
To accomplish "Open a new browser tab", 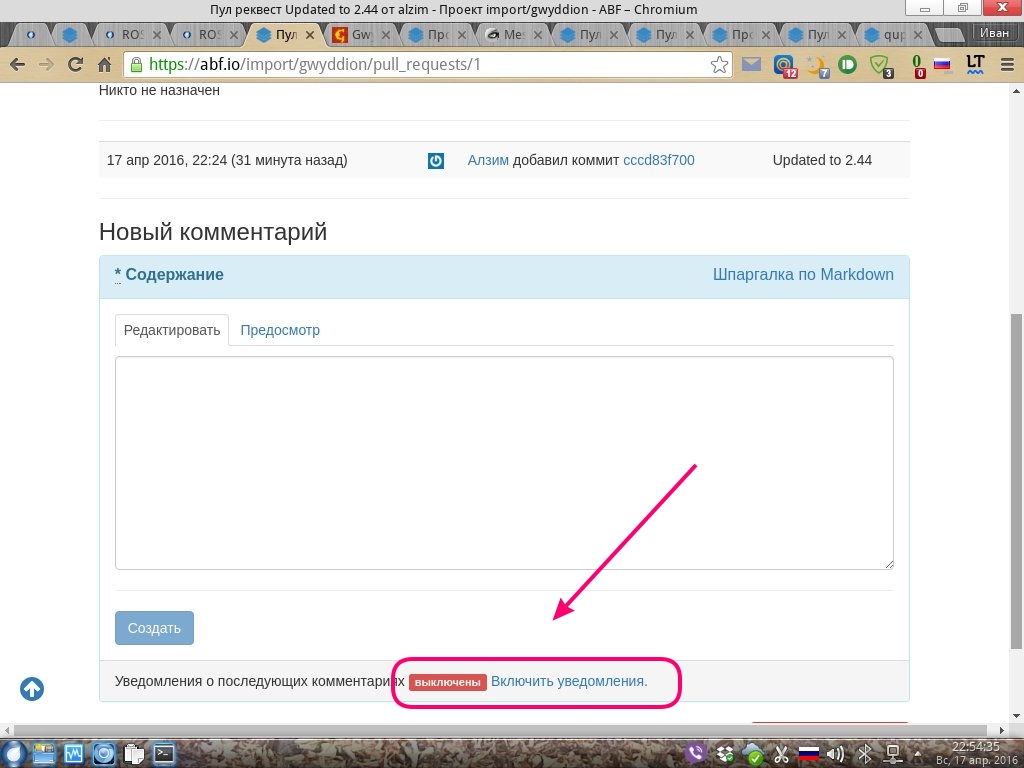I will coord(950,35).
